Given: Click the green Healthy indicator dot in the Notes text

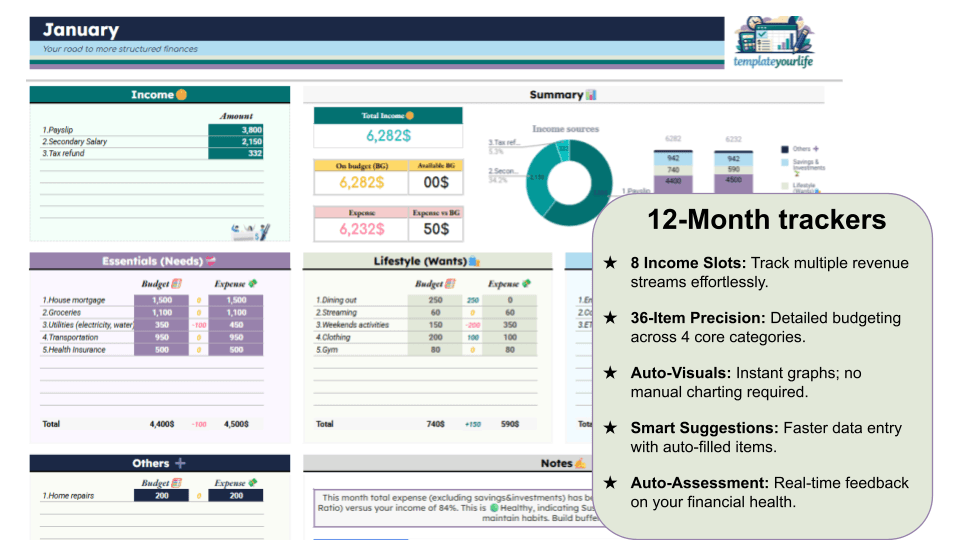Looking at the screenshot, I should click(x=493, y=508).
